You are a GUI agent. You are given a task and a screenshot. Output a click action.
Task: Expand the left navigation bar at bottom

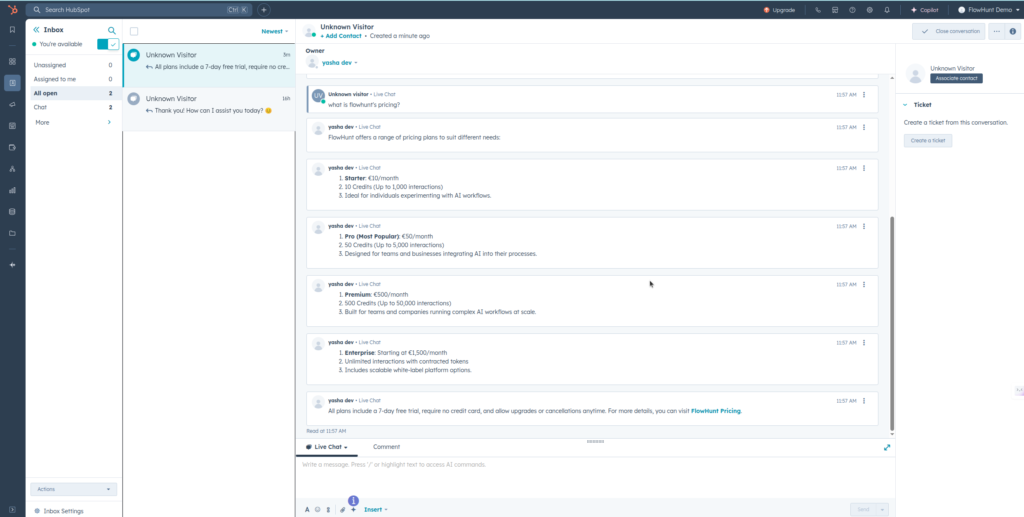(12, 510)
